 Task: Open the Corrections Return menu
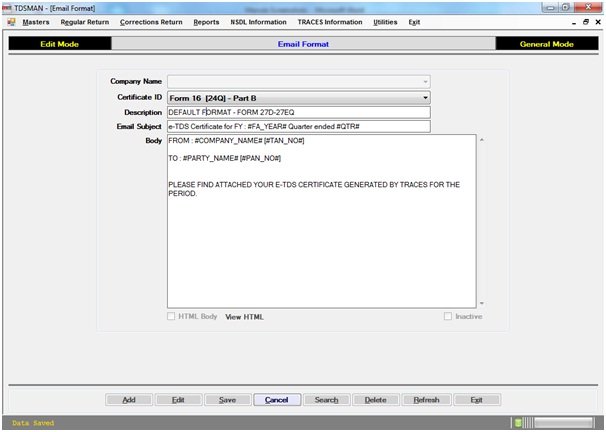tap(151, 22)
